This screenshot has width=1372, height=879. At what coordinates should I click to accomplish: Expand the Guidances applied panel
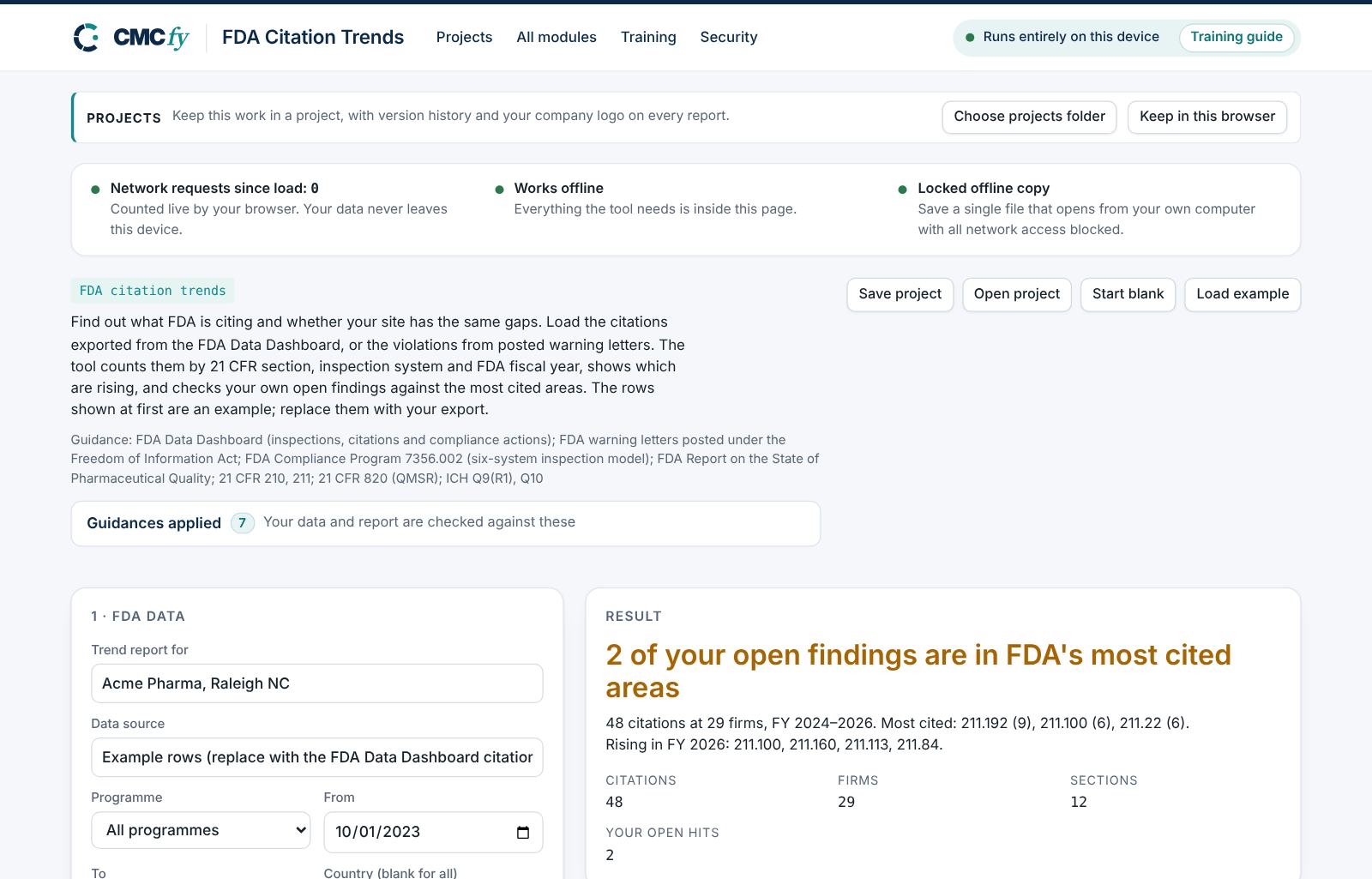445,523
